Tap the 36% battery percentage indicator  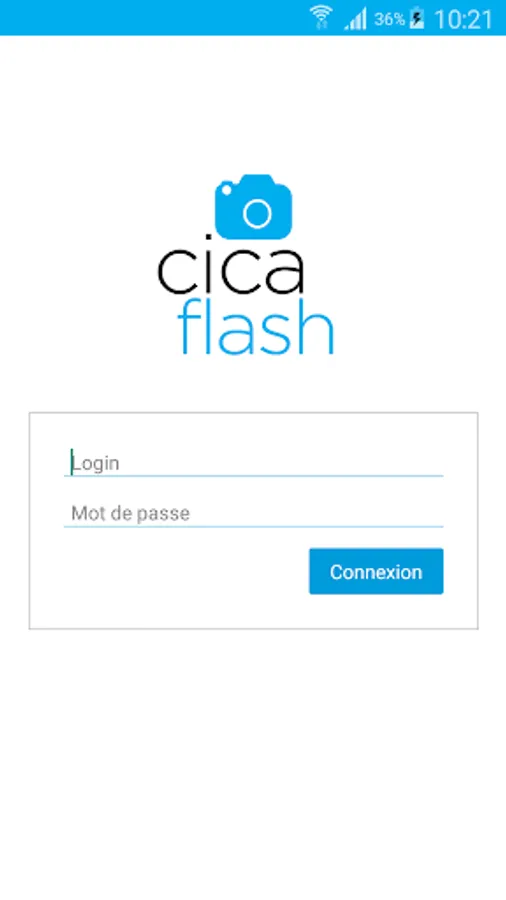pos(390,20)
